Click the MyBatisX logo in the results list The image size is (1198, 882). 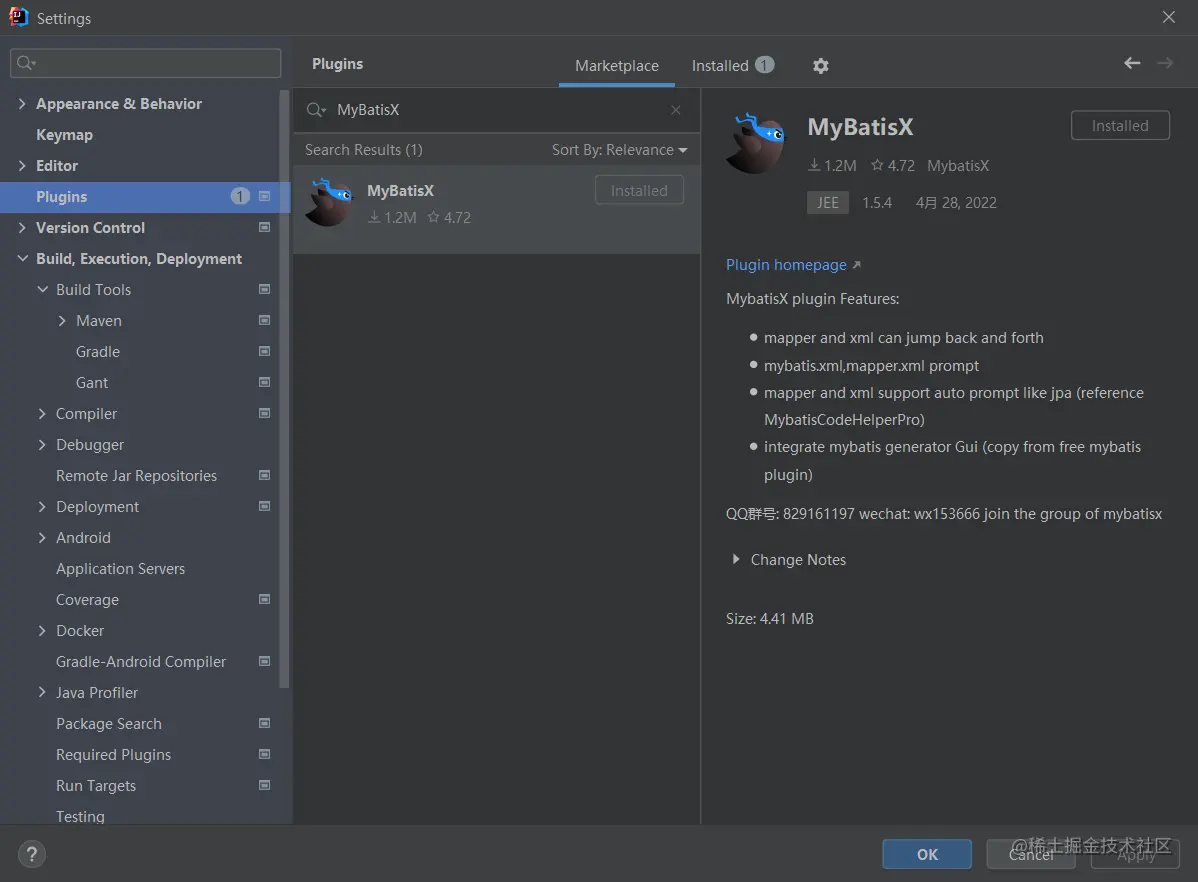329,203
